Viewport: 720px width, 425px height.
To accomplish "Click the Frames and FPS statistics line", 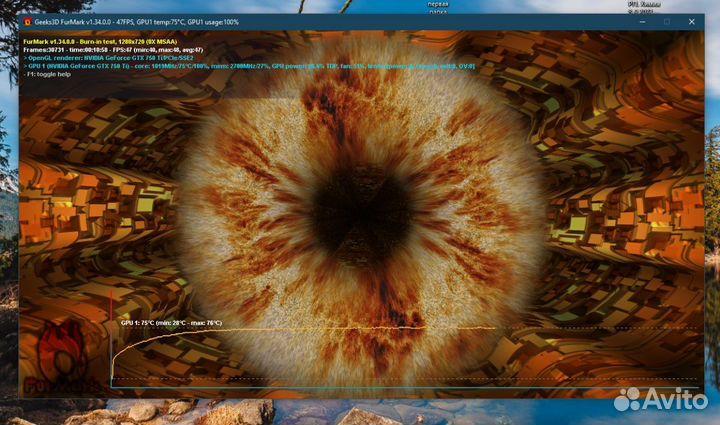I will tap(112, 49).
